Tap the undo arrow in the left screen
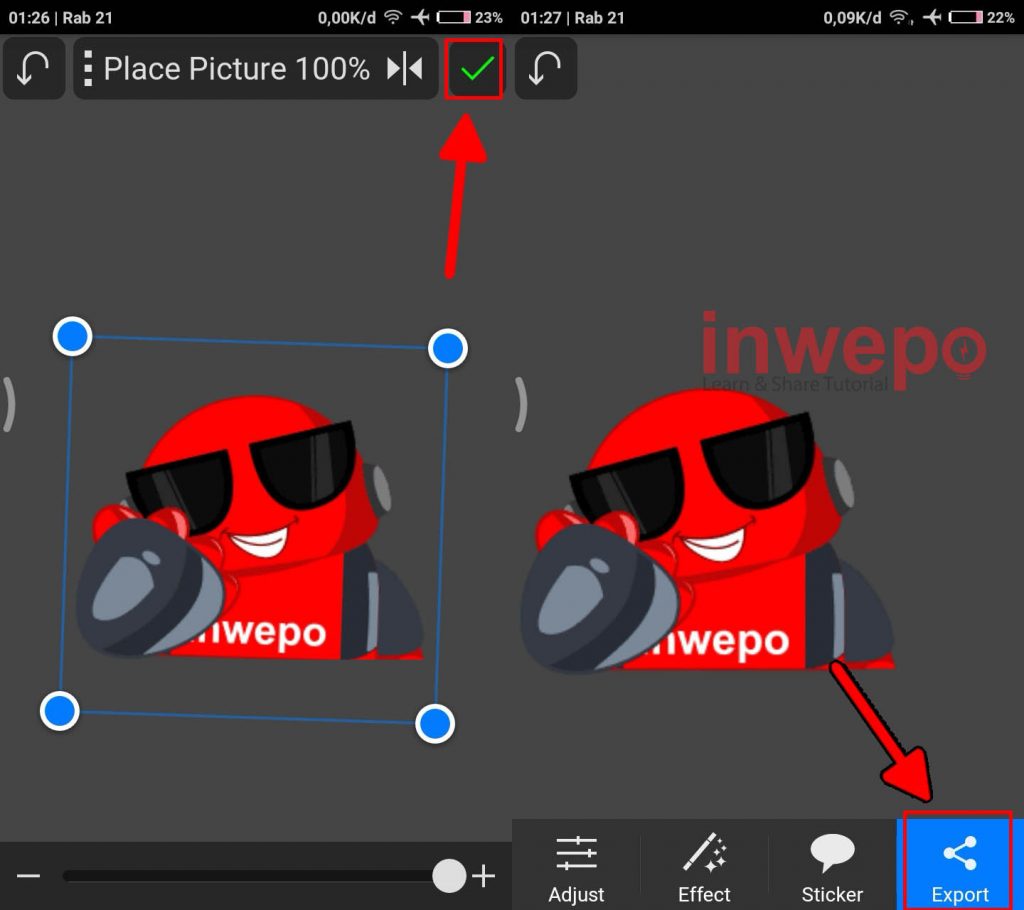 pos(33,69)
